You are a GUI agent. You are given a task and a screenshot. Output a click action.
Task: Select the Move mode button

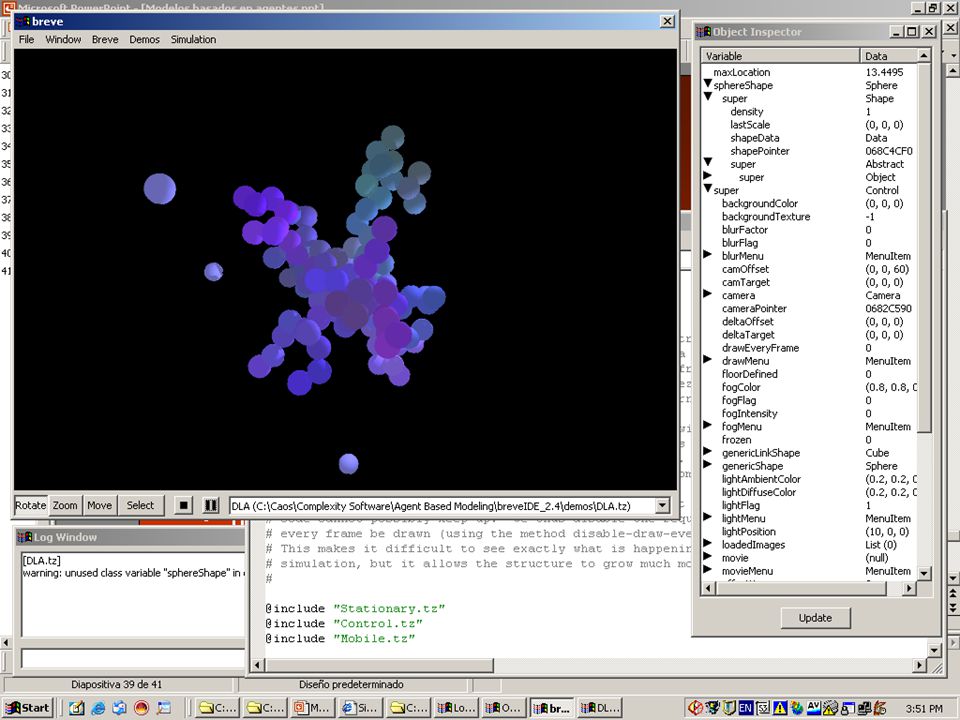tap(99, 505)
